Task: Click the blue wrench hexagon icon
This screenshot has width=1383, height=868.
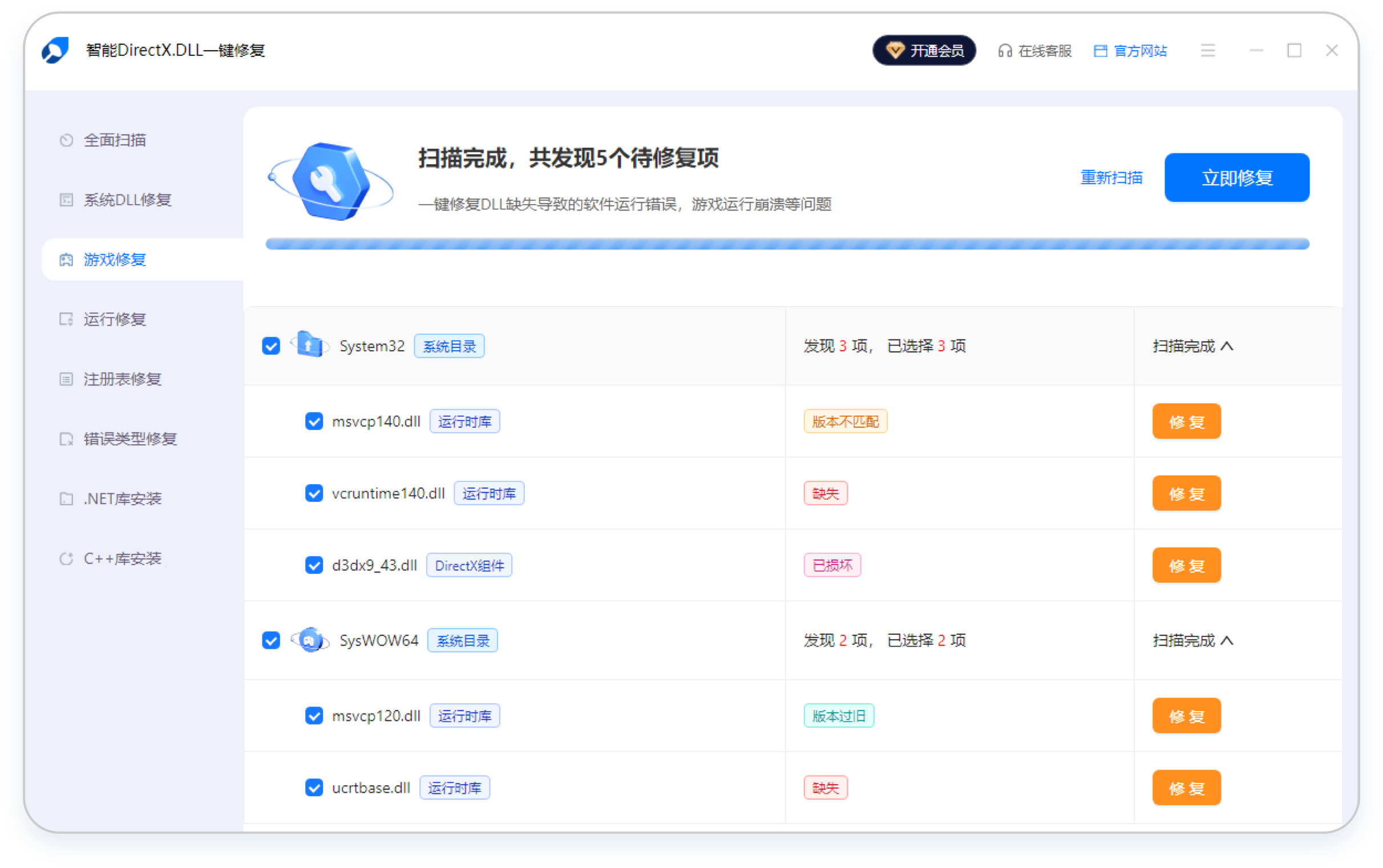Action: [331, 181]
